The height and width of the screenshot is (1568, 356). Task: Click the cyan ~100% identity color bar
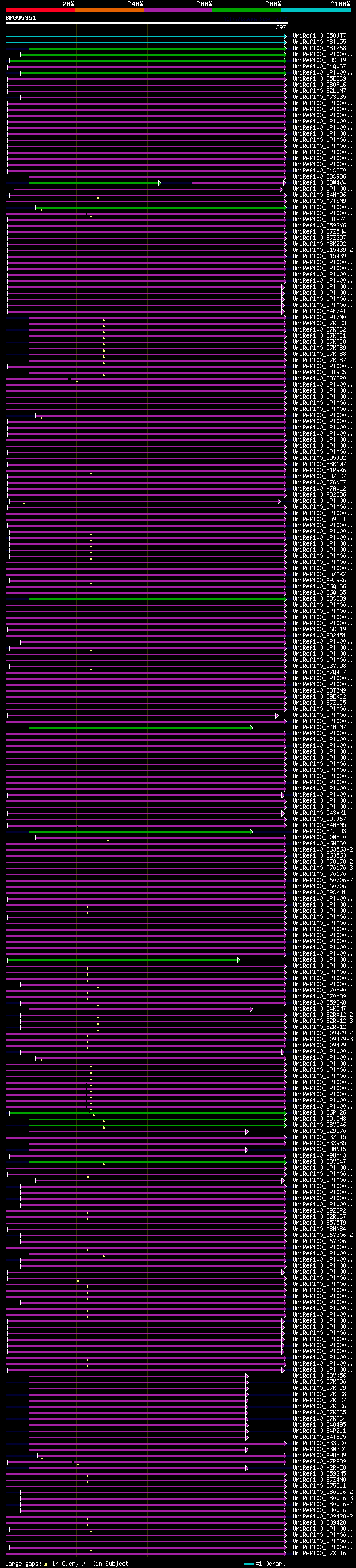click(316, 10)
